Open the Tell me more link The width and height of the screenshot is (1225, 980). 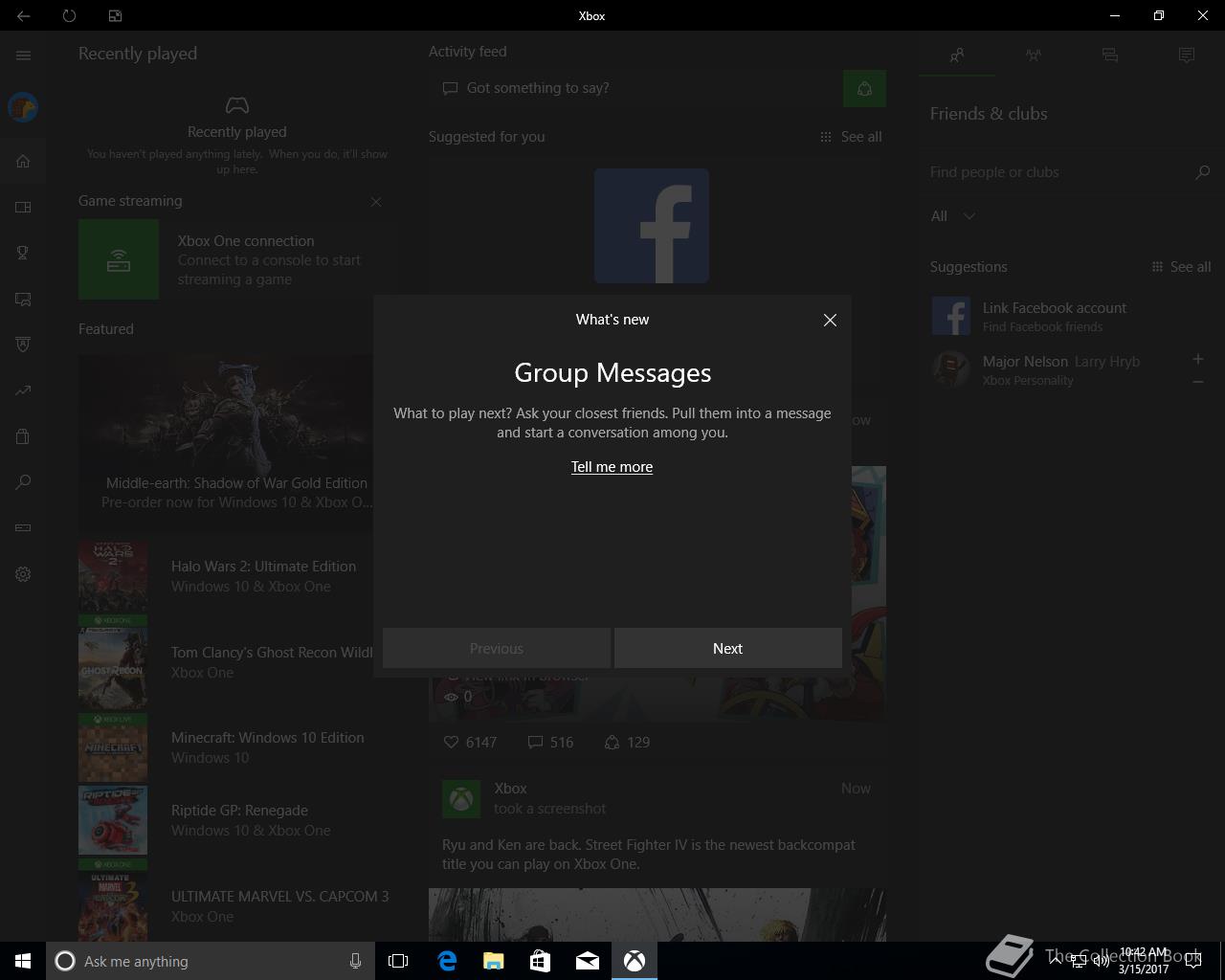(x=612, y=467)
